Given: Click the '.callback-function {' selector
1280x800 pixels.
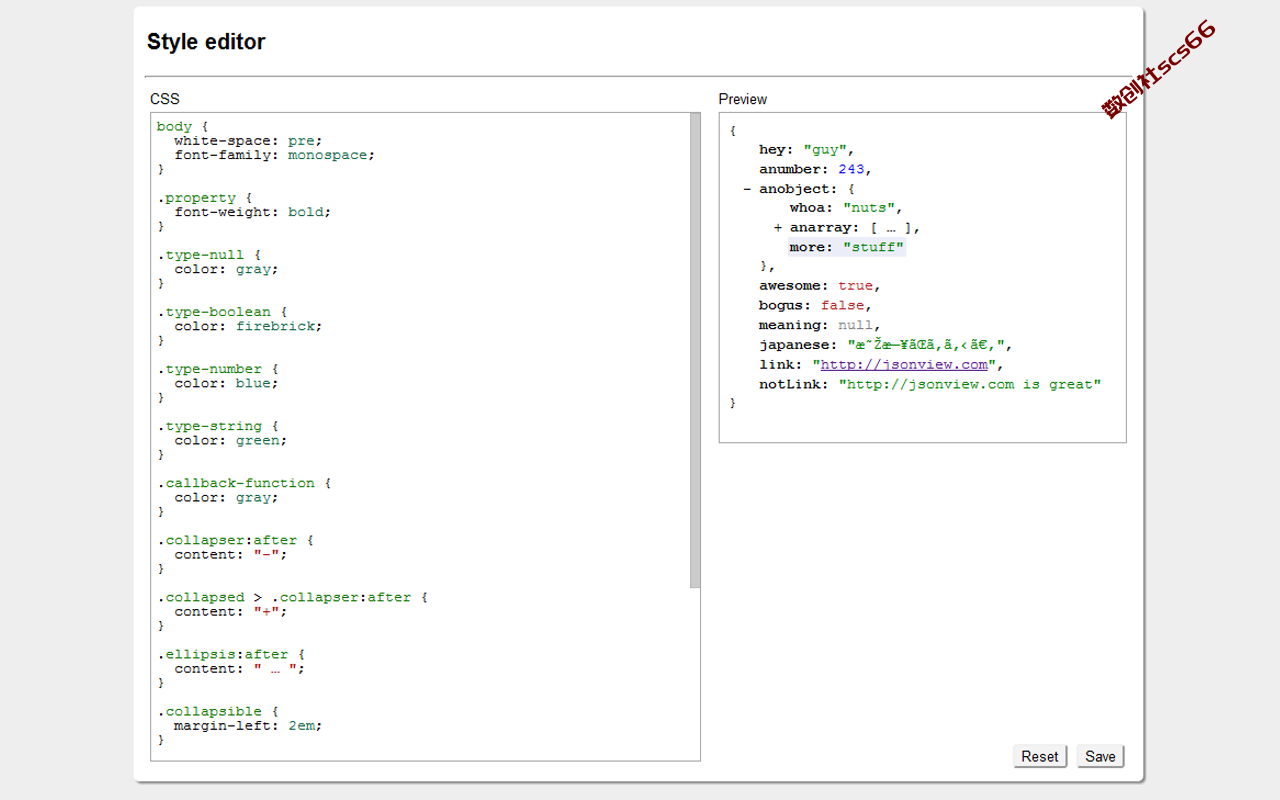Looking at the screenshot, I should point(244,483).
